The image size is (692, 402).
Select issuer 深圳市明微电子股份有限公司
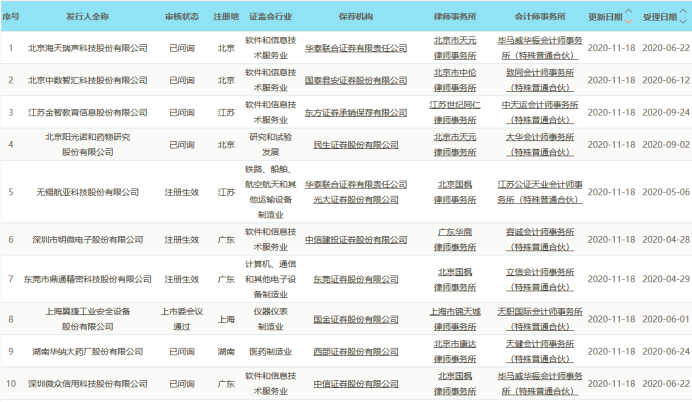pos(87,240)
